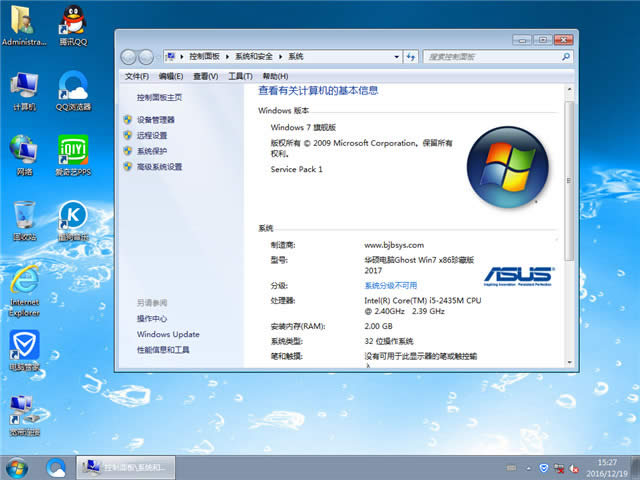Open the 编辑(E) menu

coord(171,76)
